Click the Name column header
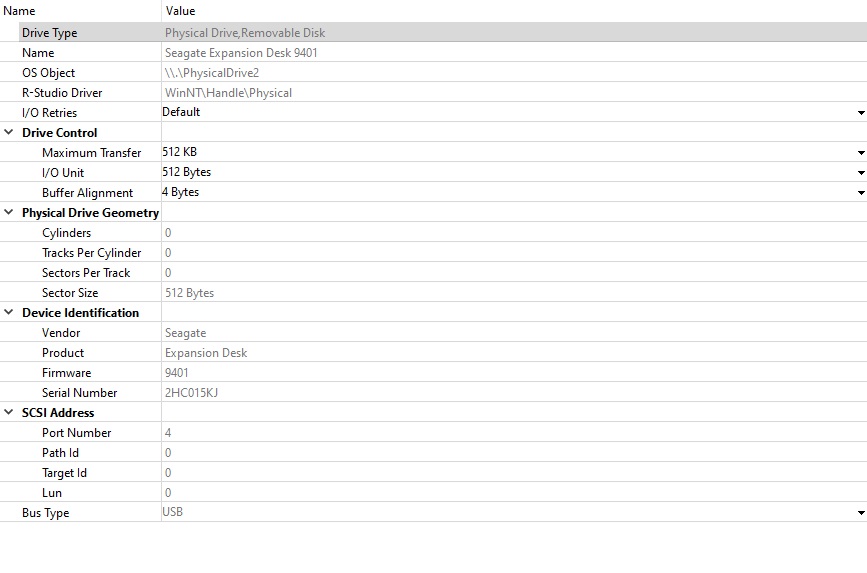Image resolution: width=867 pixels, height=573 pixels. (19, 11)
